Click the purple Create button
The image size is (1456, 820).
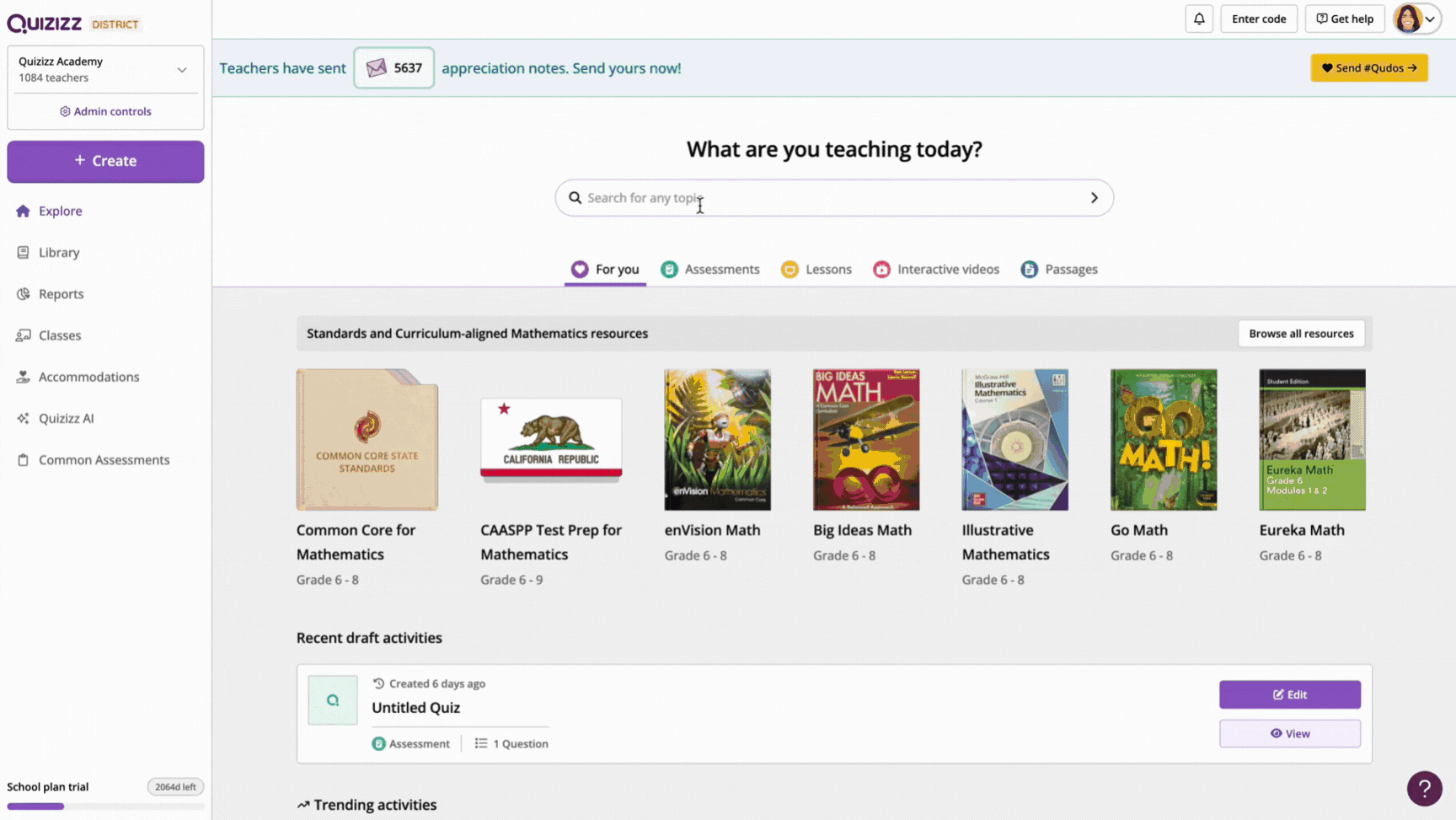(x=105, y=161)
